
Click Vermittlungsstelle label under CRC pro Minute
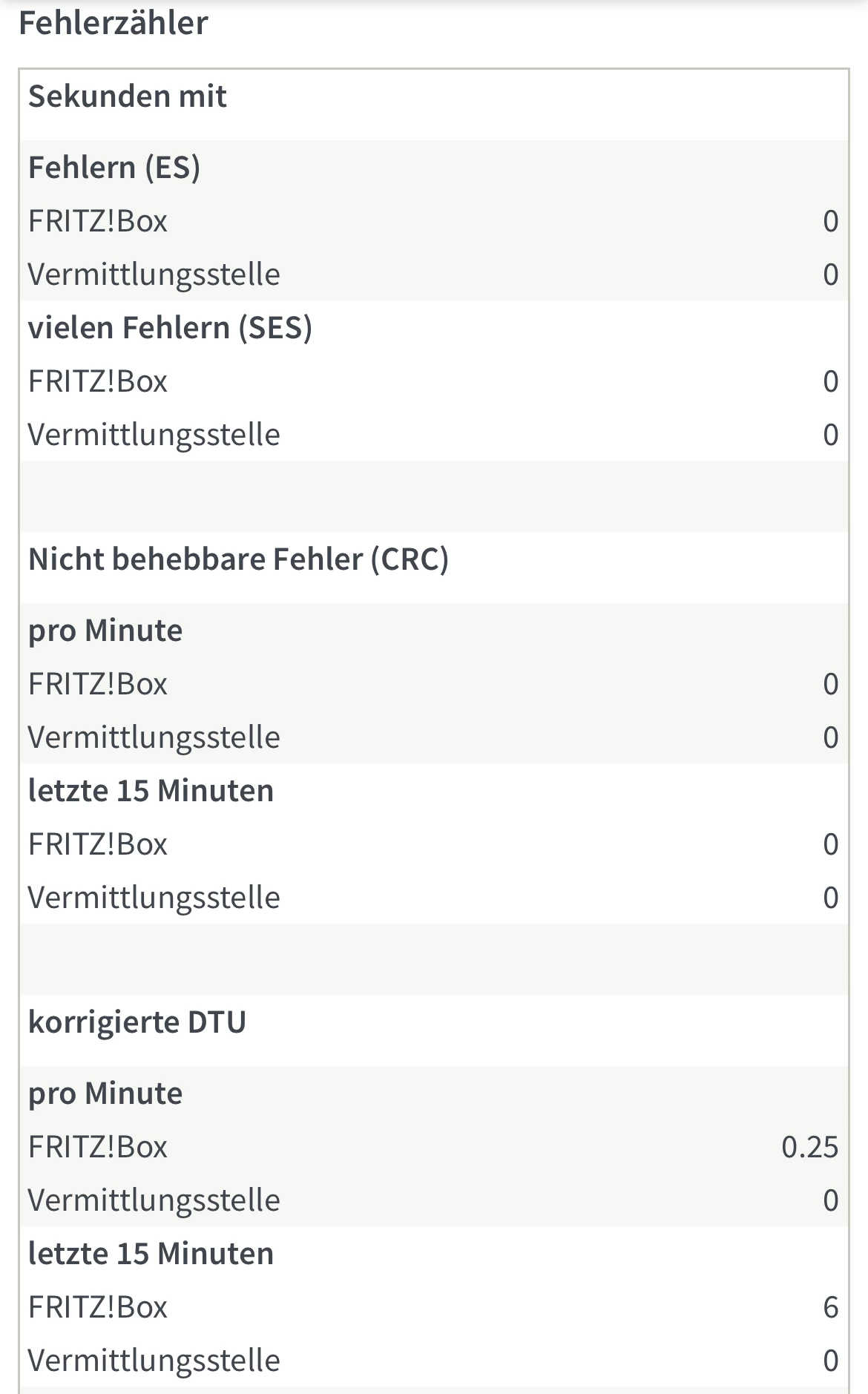[154, 737]
